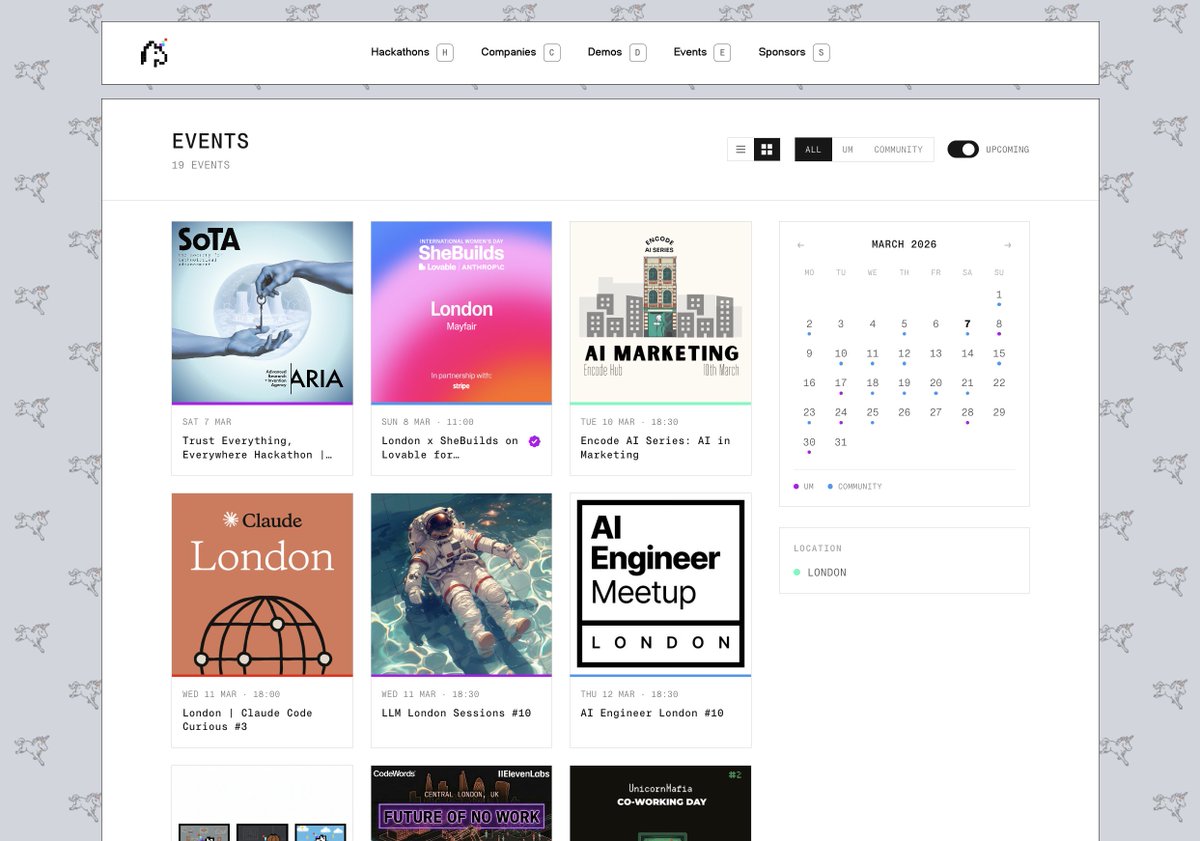Open the SheBuilds London Mayfair thumbnail
The height and width of the screenshot is (841, 1200).
pos(461,312)
